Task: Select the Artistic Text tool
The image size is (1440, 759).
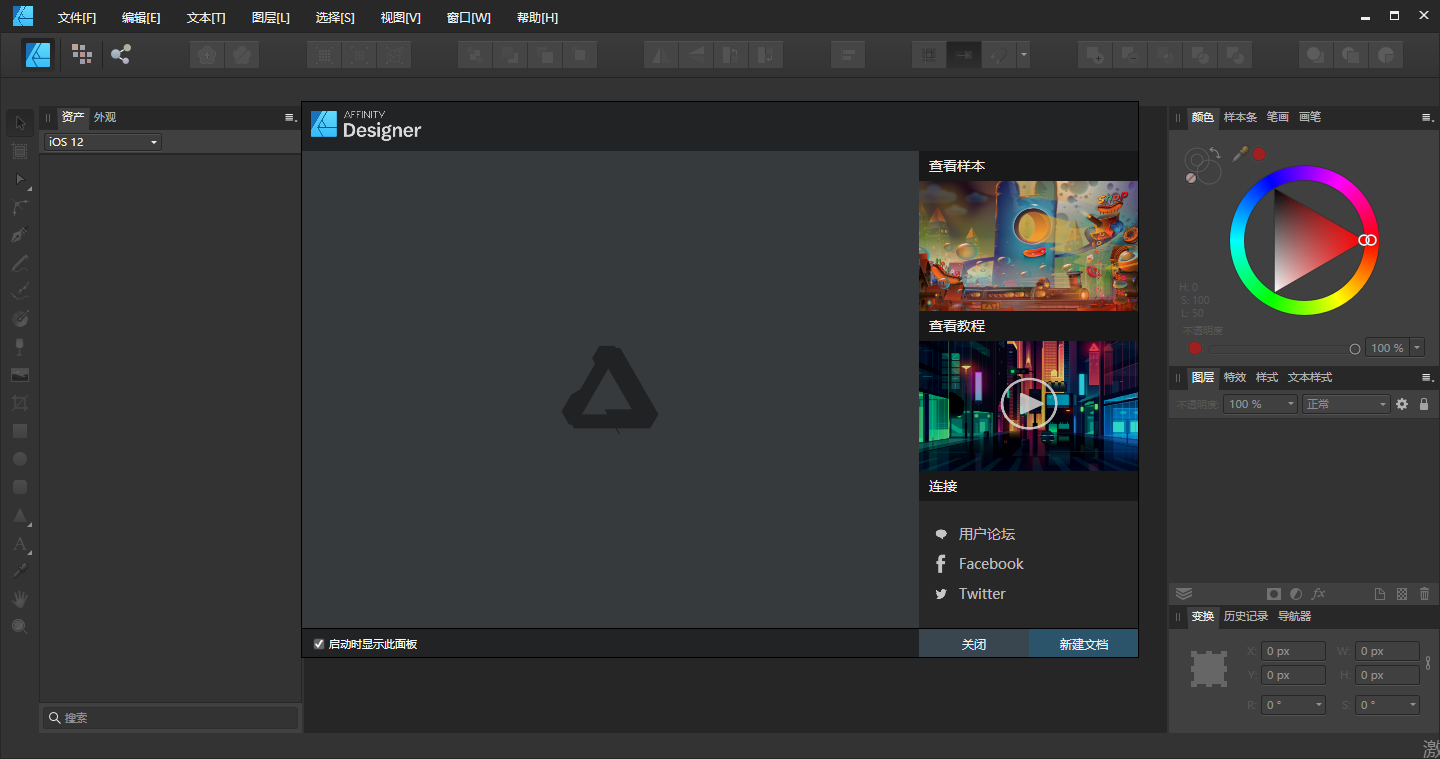Action: (19, 544)
